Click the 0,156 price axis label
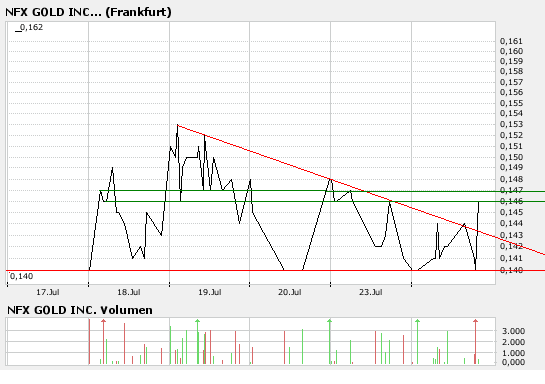This screenshot has width=545, height=384. pyautogui.click(x=511, y=92)
